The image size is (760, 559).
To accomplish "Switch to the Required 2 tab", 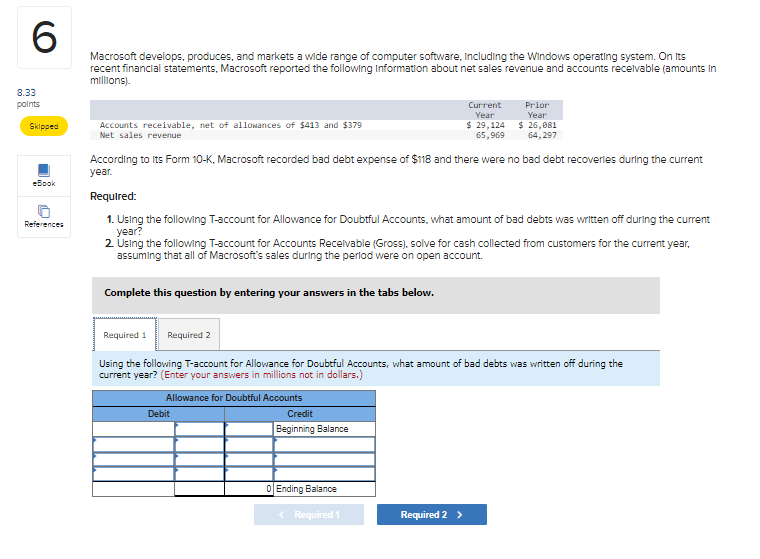I will click(189, 335).
